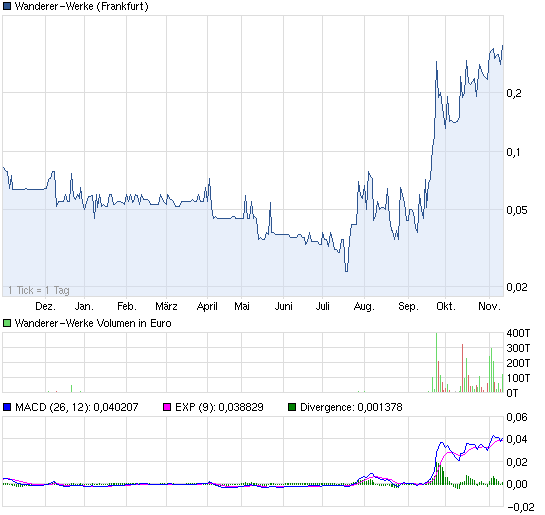Click the 'Jan.' month axis label
This screenshot has width=545, height=515.
pos(84,306)
